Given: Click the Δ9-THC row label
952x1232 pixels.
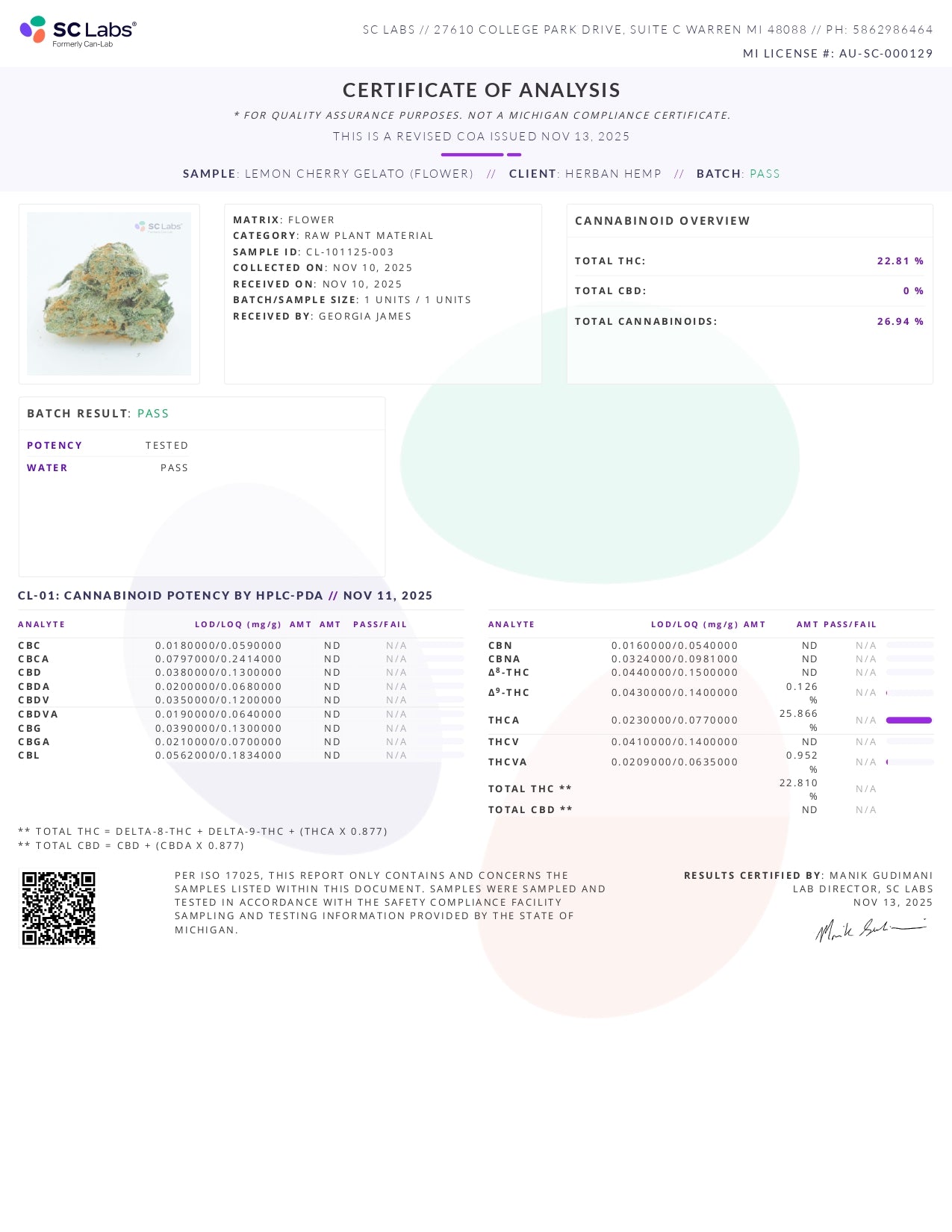Looking at the screenshot, I should click(508, 693).
